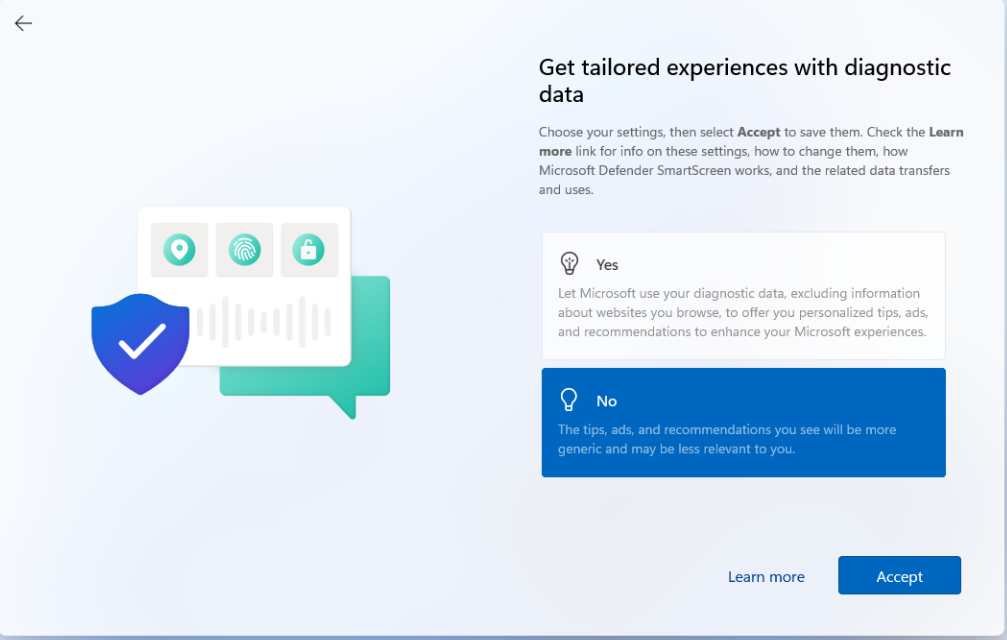
Task: Click bold "Accept" word in instructions paragraph
Action: click(x=758, y=132)
